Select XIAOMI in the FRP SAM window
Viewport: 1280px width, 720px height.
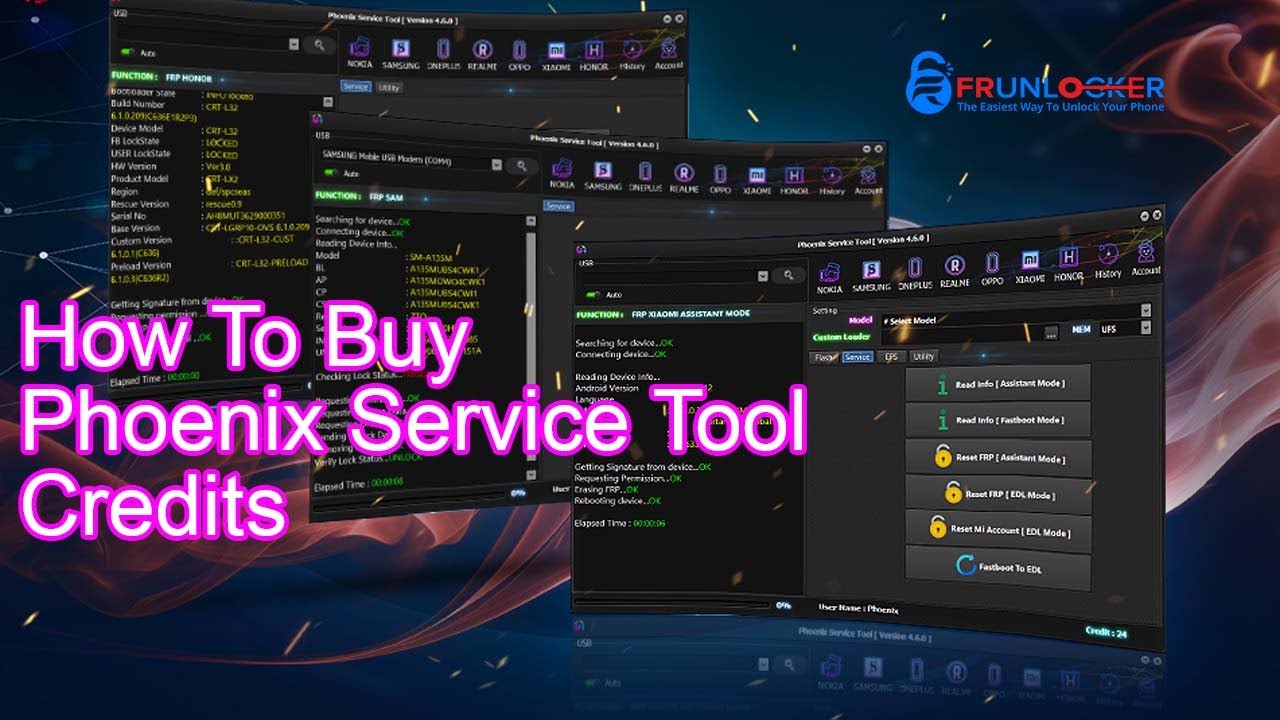[757, 180]
